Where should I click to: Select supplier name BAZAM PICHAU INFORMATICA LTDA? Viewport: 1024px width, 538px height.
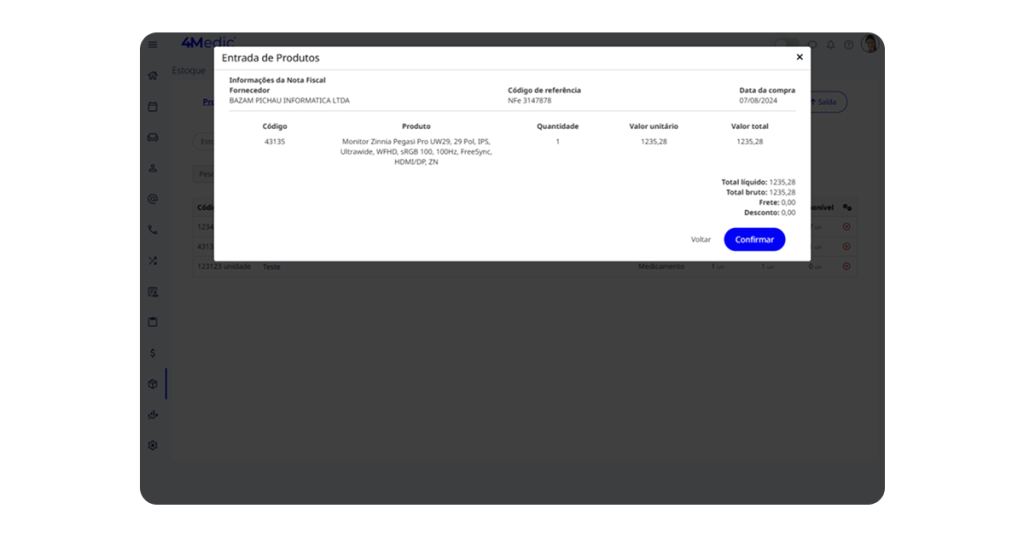tap(289, 101)
